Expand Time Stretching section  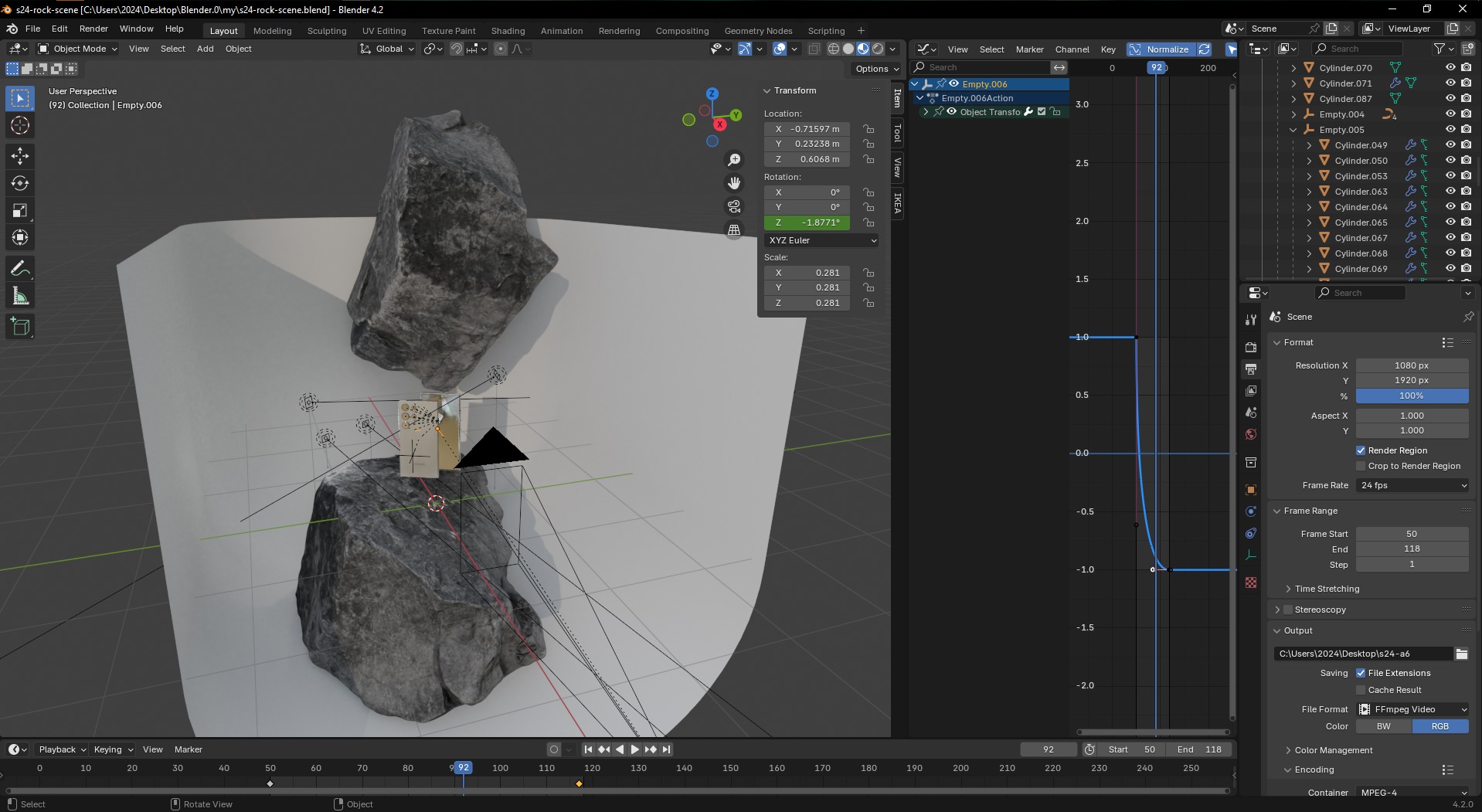[1327, 589]
